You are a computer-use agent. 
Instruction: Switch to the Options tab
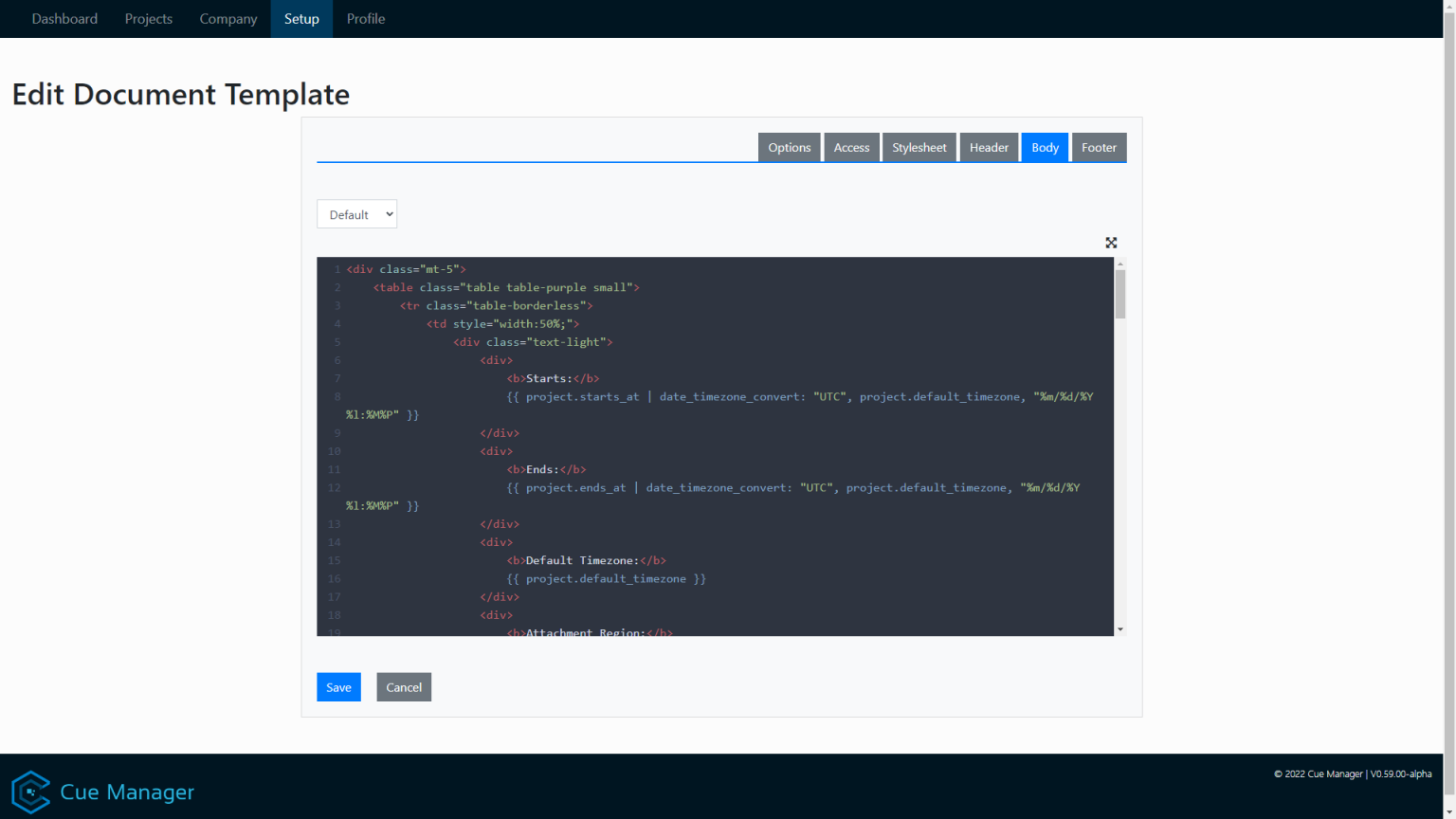pos(789,147)
